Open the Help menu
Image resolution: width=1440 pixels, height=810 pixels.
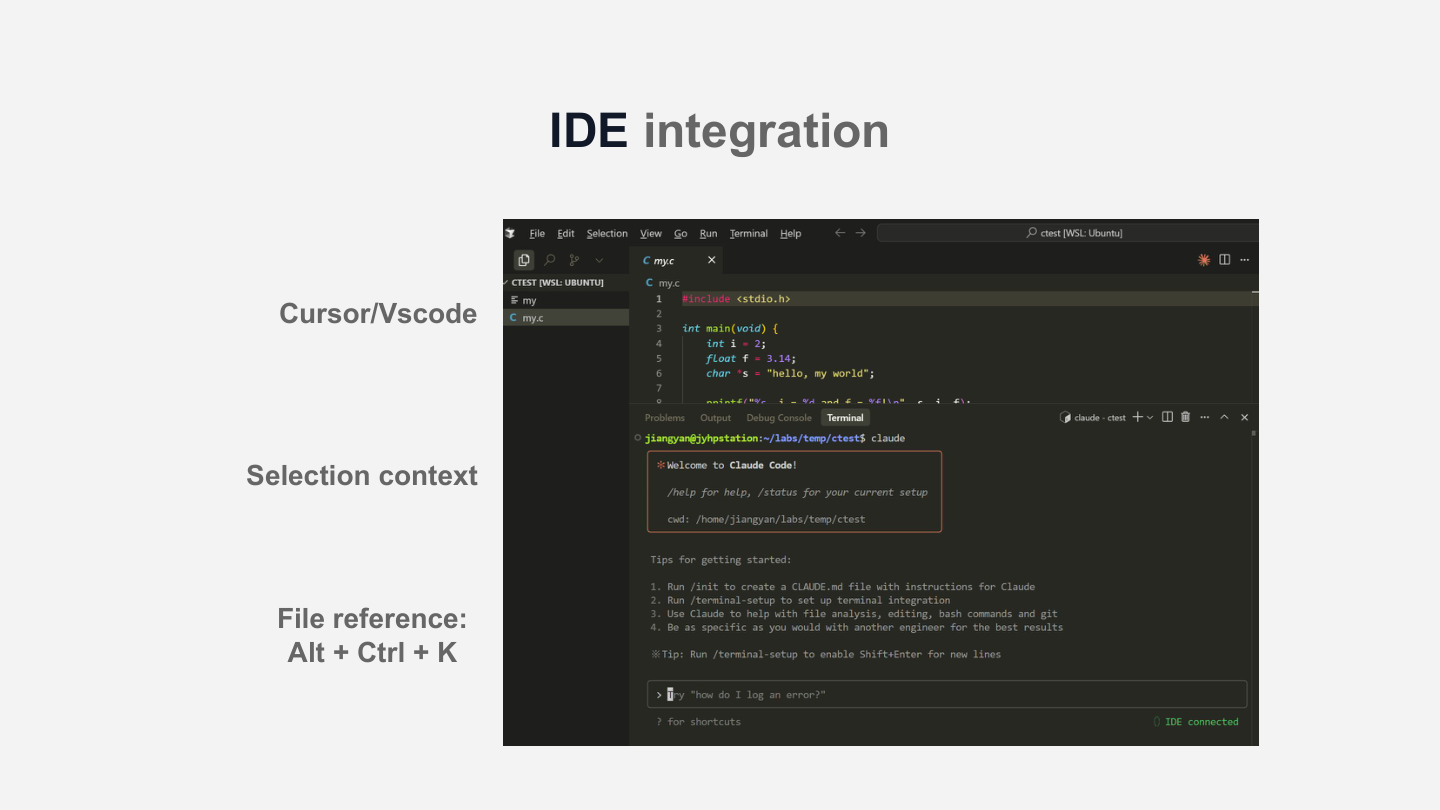pyautogui.click(x=791, y=233)
